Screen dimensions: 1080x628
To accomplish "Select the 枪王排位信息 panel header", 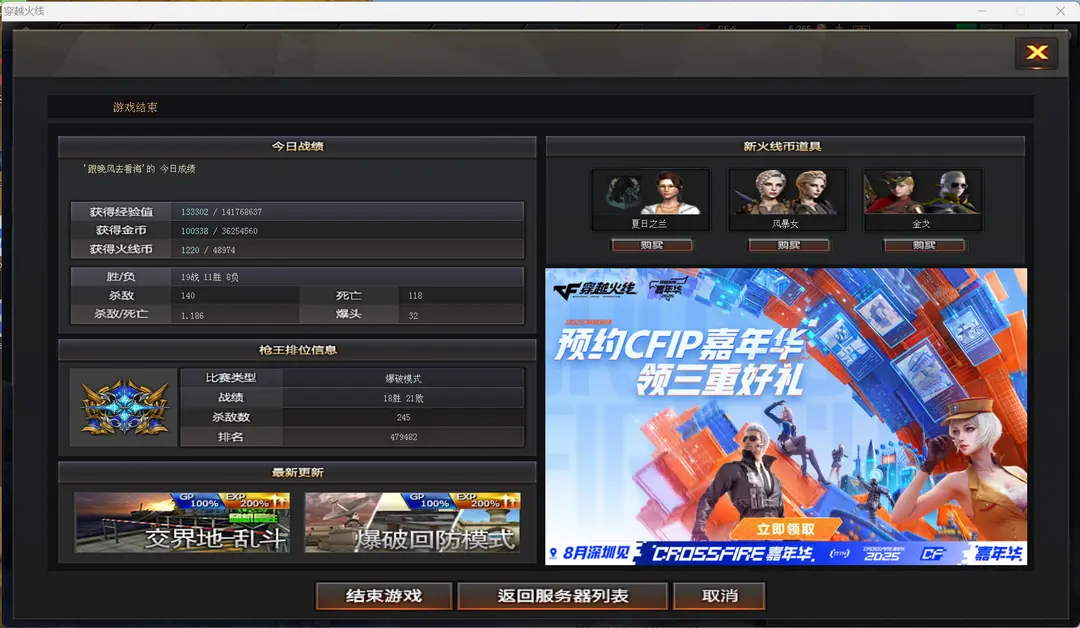I will pos(298,350).
